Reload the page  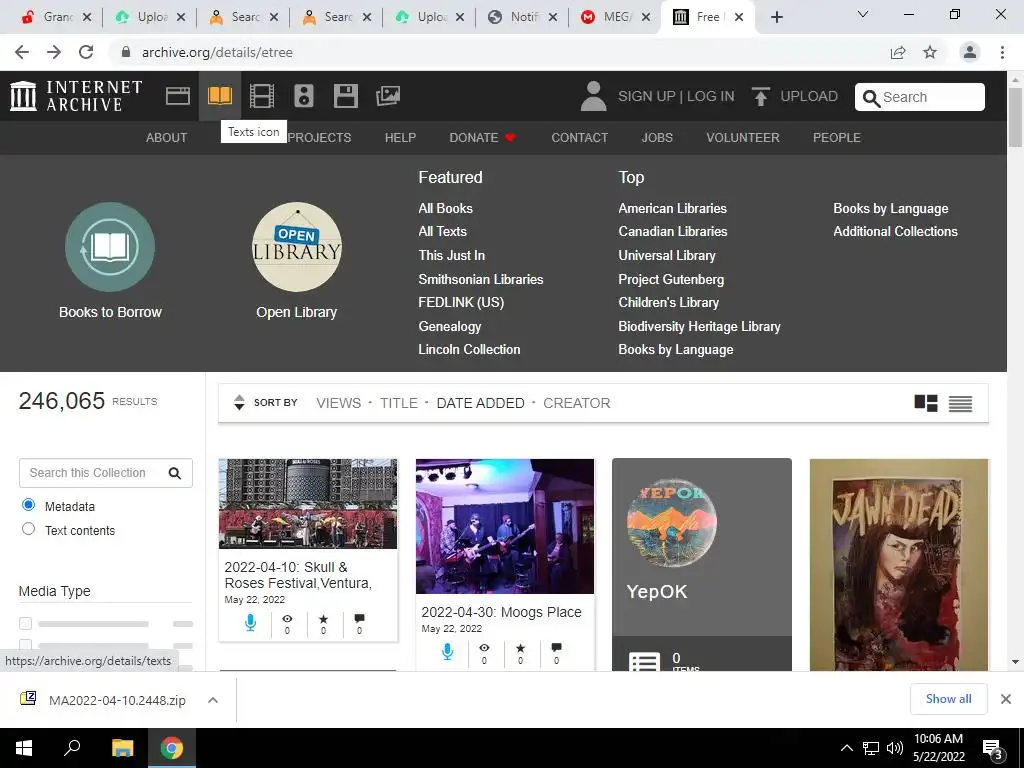[86, 52]
